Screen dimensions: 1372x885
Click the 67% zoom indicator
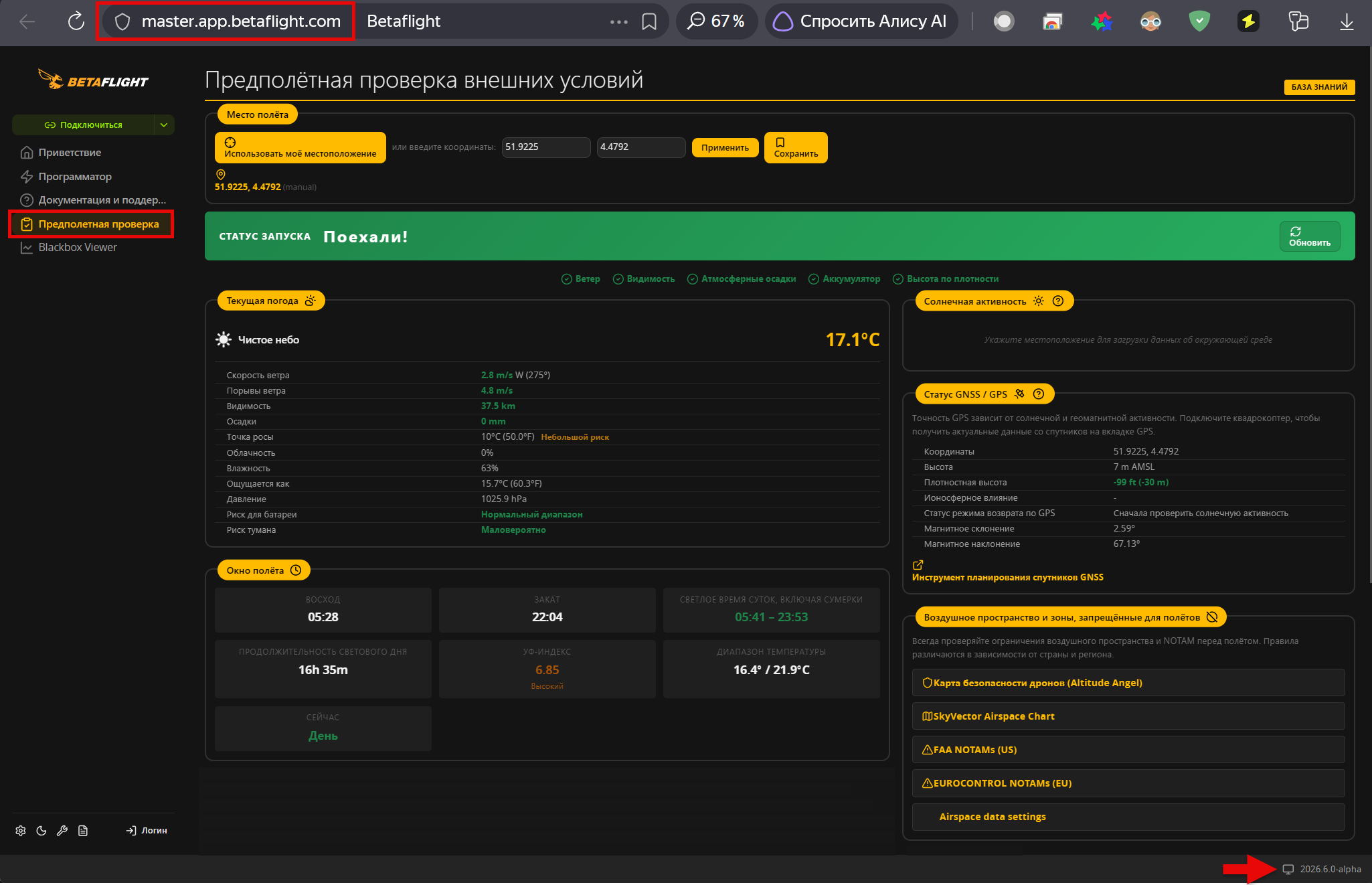(x=716, y=21)
